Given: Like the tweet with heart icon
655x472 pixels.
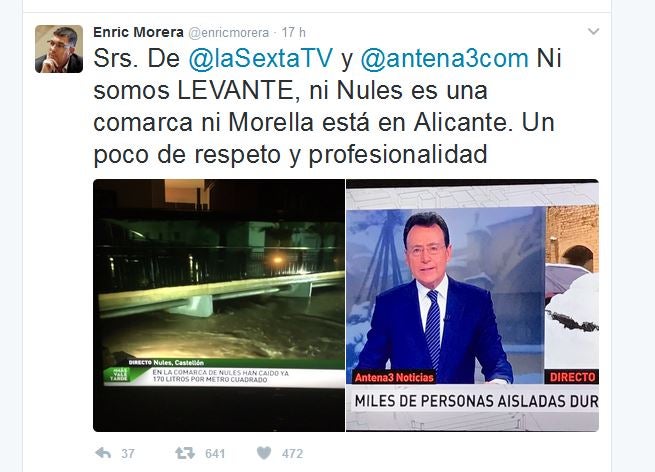Looking at the screenshot, I should tap(264, 453).
